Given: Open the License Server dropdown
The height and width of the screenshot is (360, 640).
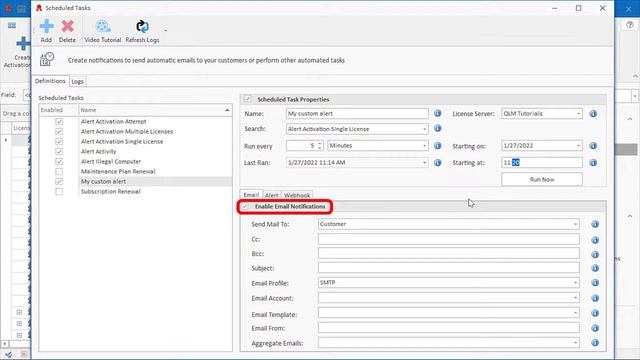Looking at the screenshot, I should point(579,113).
